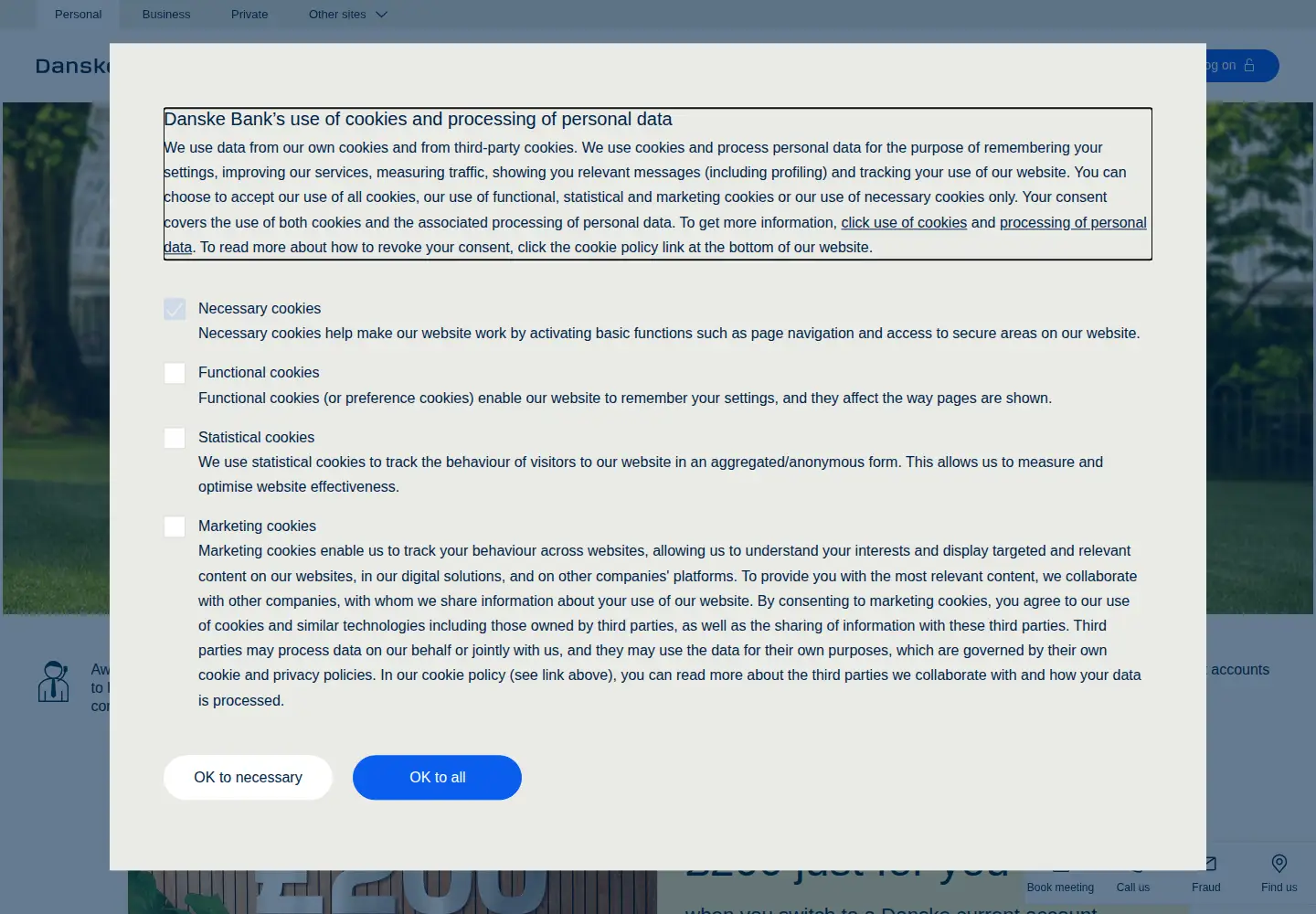Switch to Personal tab
This screenshot has width=1316, height=914.
(79, 14)
